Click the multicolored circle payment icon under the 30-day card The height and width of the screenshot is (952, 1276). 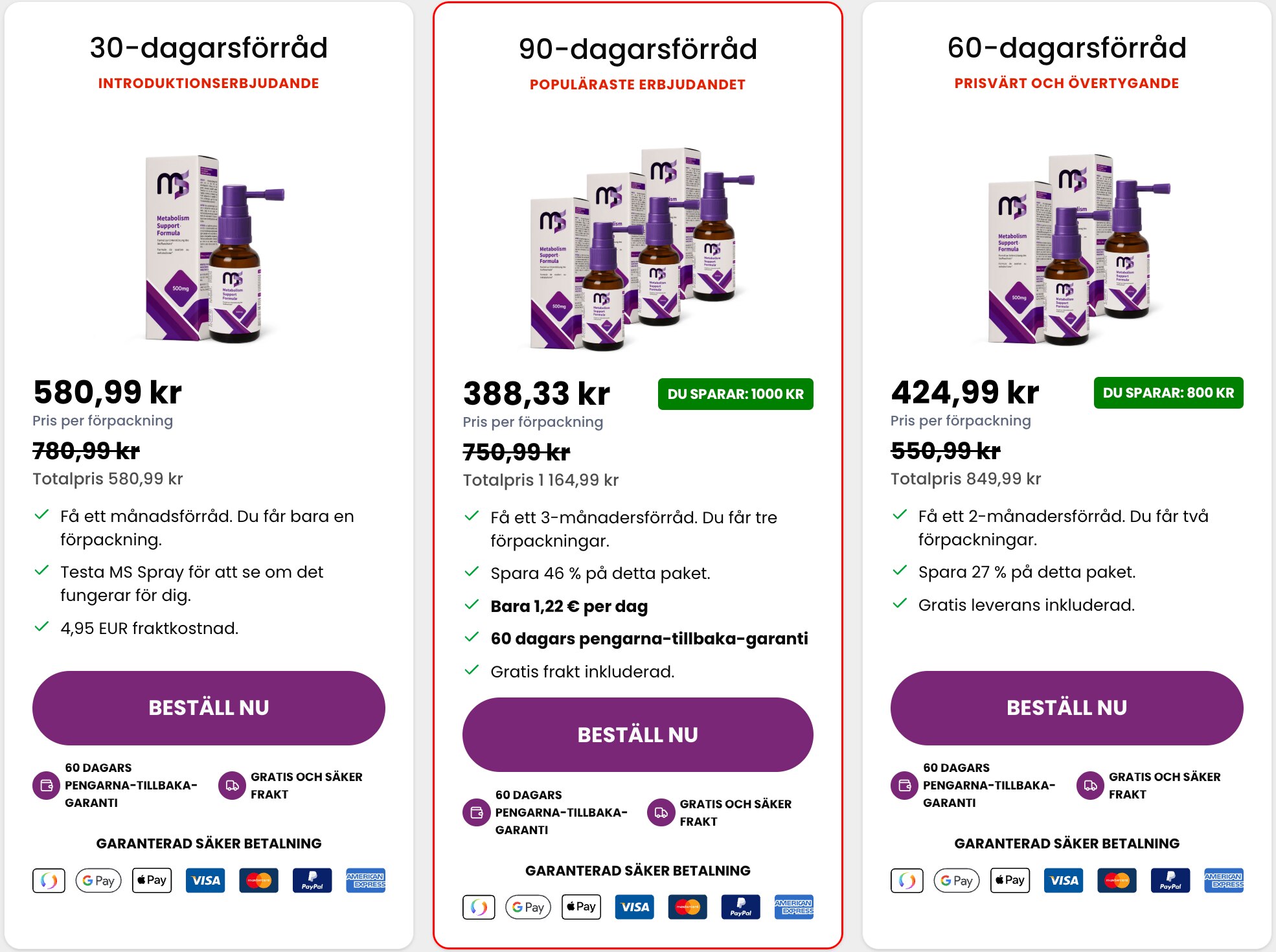pyautogui.click(x=49, y=880)
